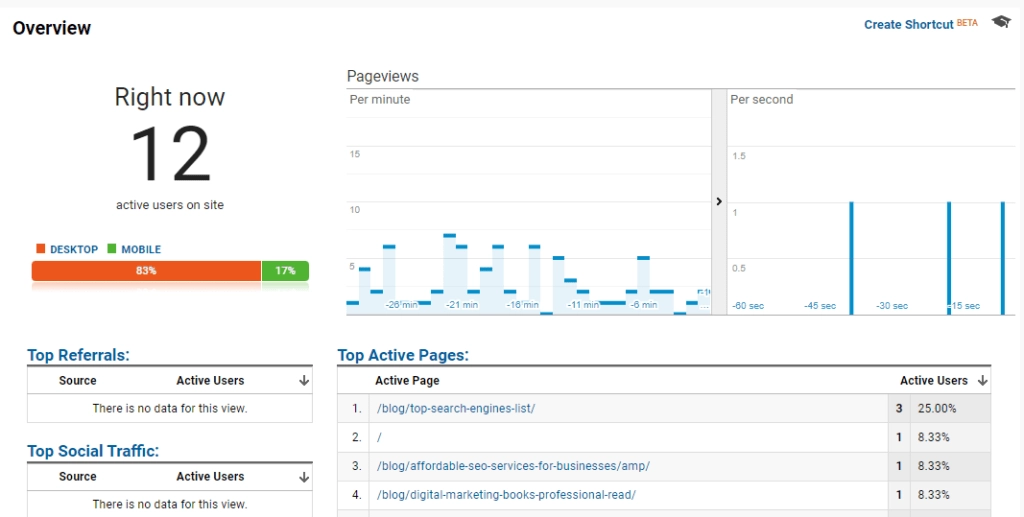Viewport: 1024px width, 517px height.
Task: Click the green Mobile legend square
Action: click(112, 249)
